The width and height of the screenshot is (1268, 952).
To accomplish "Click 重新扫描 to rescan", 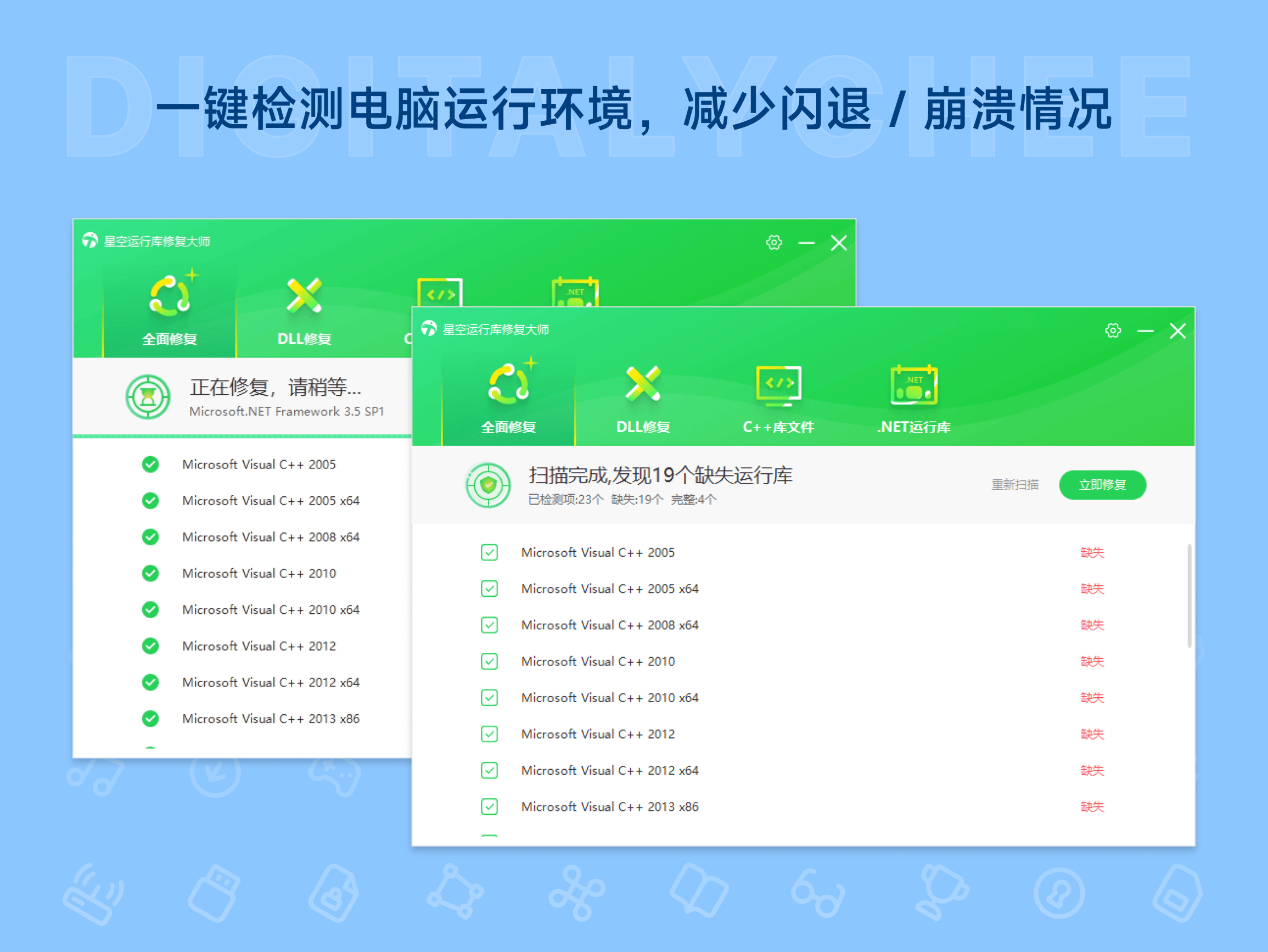I will [1014, 485].
